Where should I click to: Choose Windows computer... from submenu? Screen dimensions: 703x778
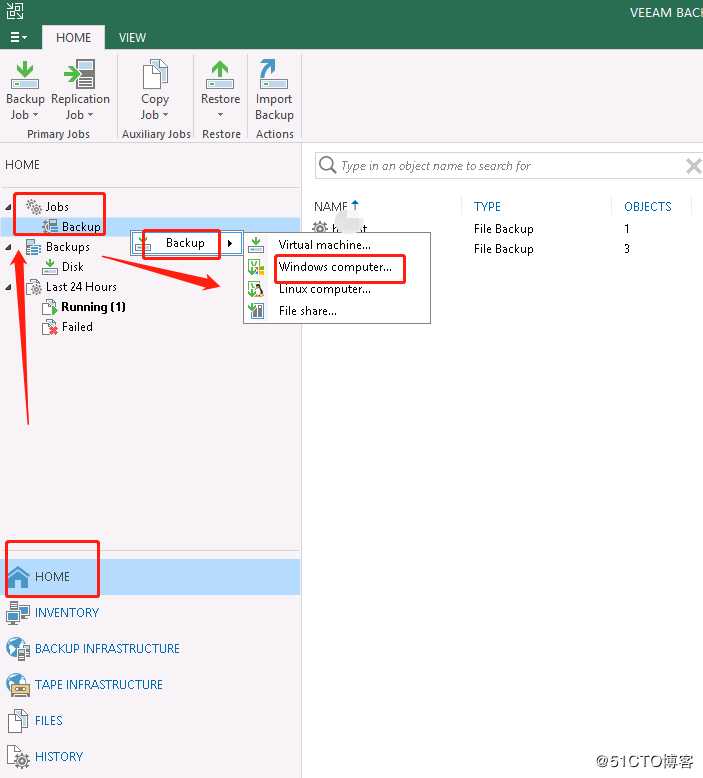tap(335, 267)
